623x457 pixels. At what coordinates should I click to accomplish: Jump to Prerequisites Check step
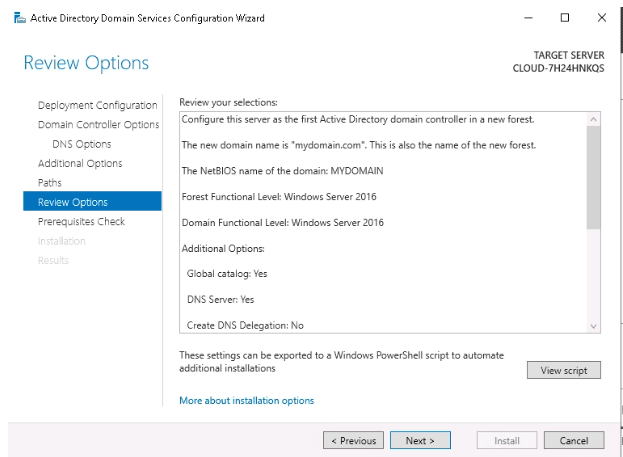(x=81, y=221)
